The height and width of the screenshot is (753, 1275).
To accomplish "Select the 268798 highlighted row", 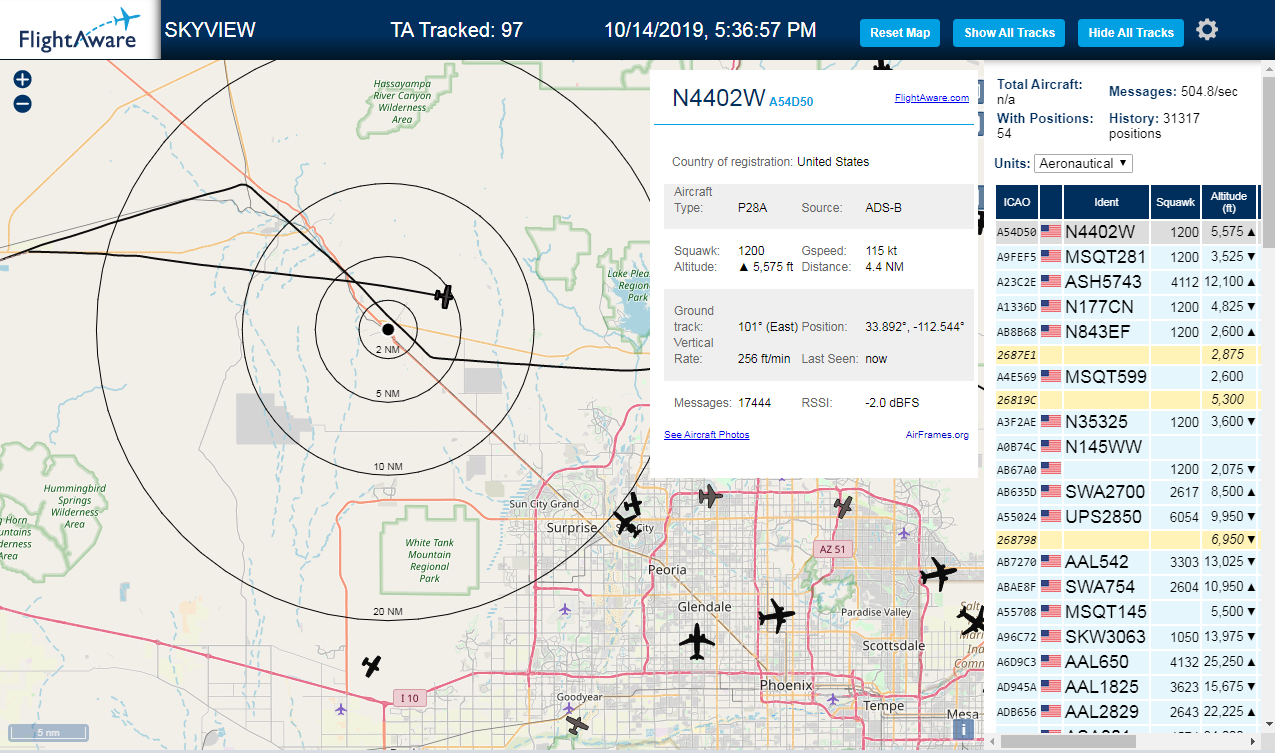I will pos(1127,540).
